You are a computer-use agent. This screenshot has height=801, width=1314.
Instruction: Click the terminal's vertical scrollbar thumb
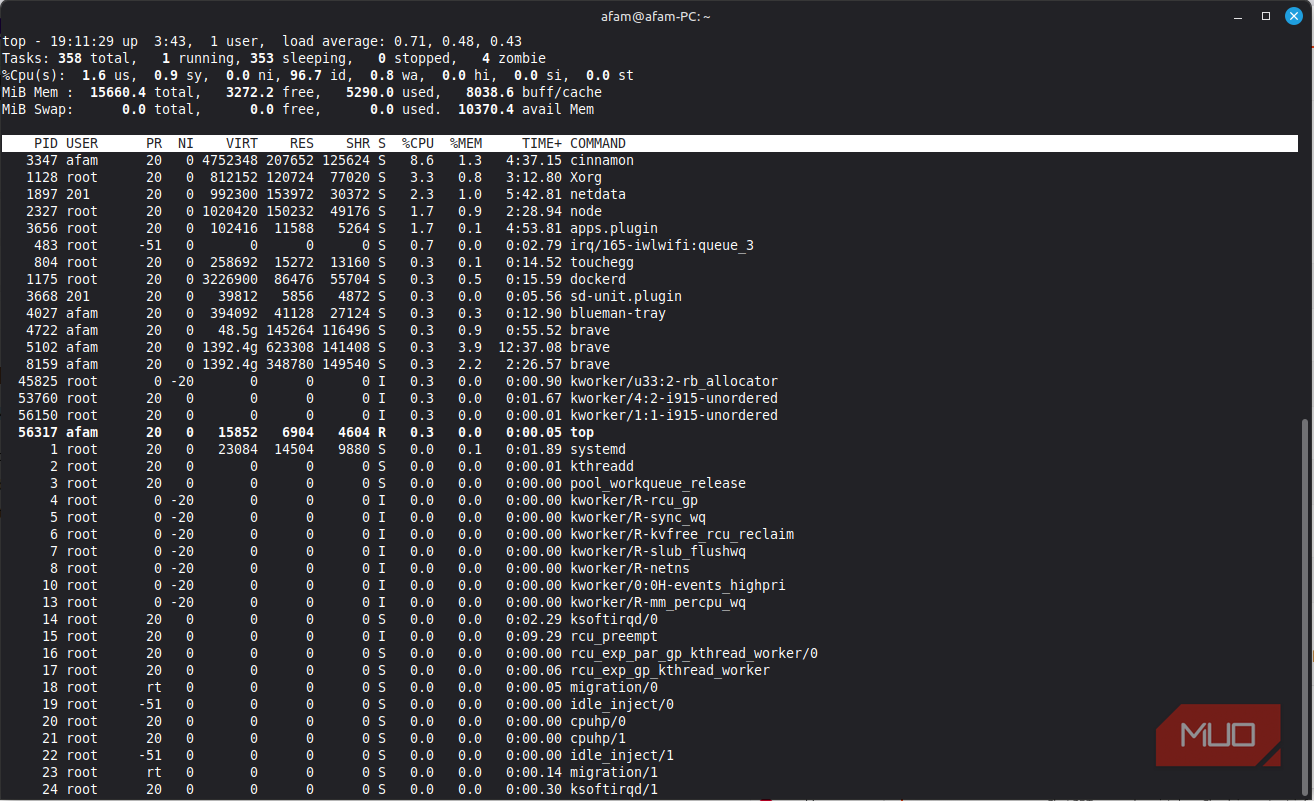pos(1306,608)
